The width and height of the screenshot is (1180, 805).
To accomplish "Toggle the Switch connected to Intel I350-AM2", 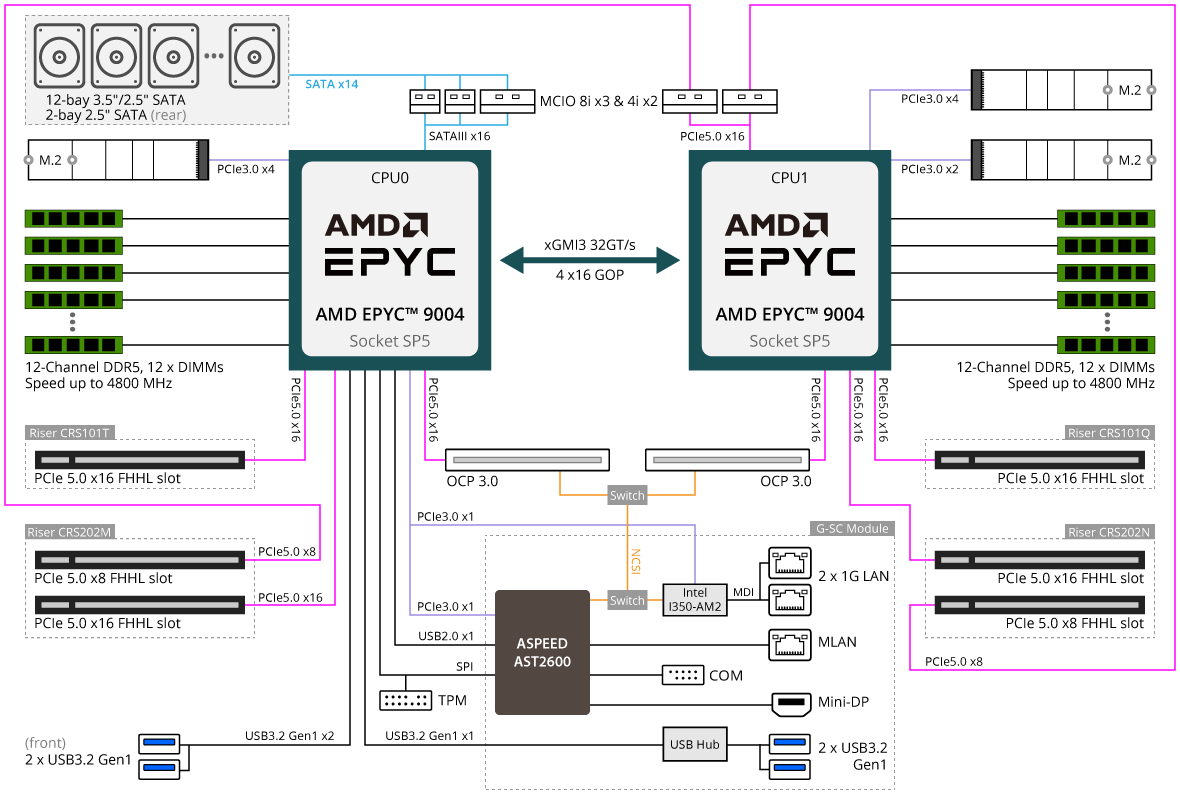I will pyautogui.click(x=626, y=600).
